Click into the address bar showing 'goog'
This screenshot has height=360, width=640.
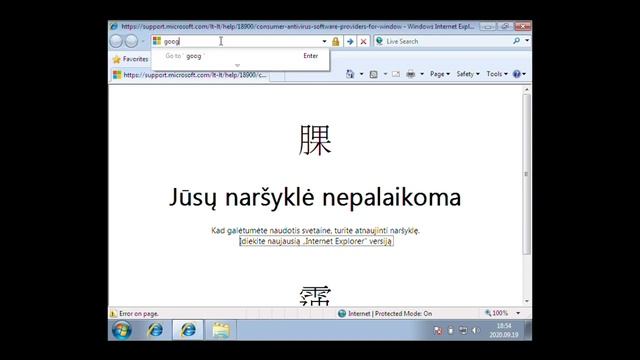241,41
